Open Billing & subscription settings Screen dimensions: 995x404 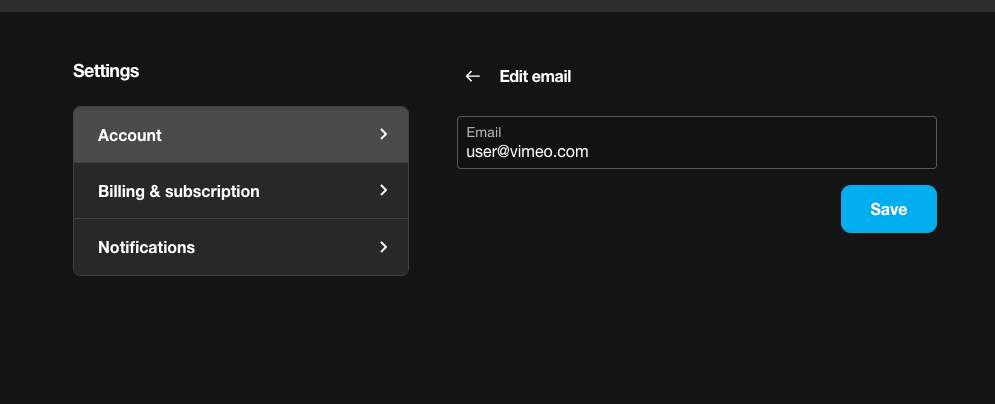(241, 191)
